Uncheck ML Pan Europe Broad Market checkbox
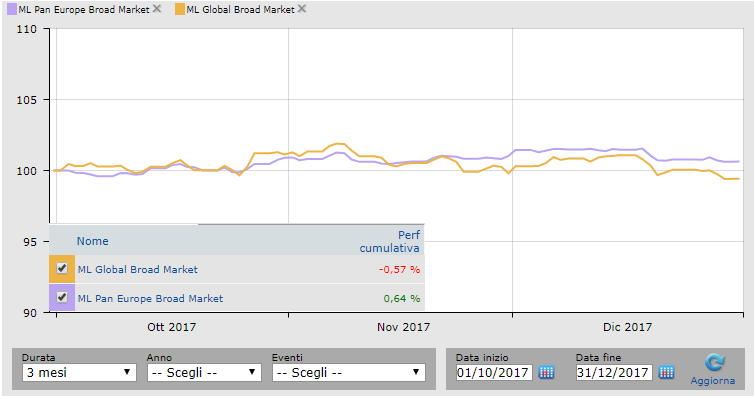 pos(62,297)
